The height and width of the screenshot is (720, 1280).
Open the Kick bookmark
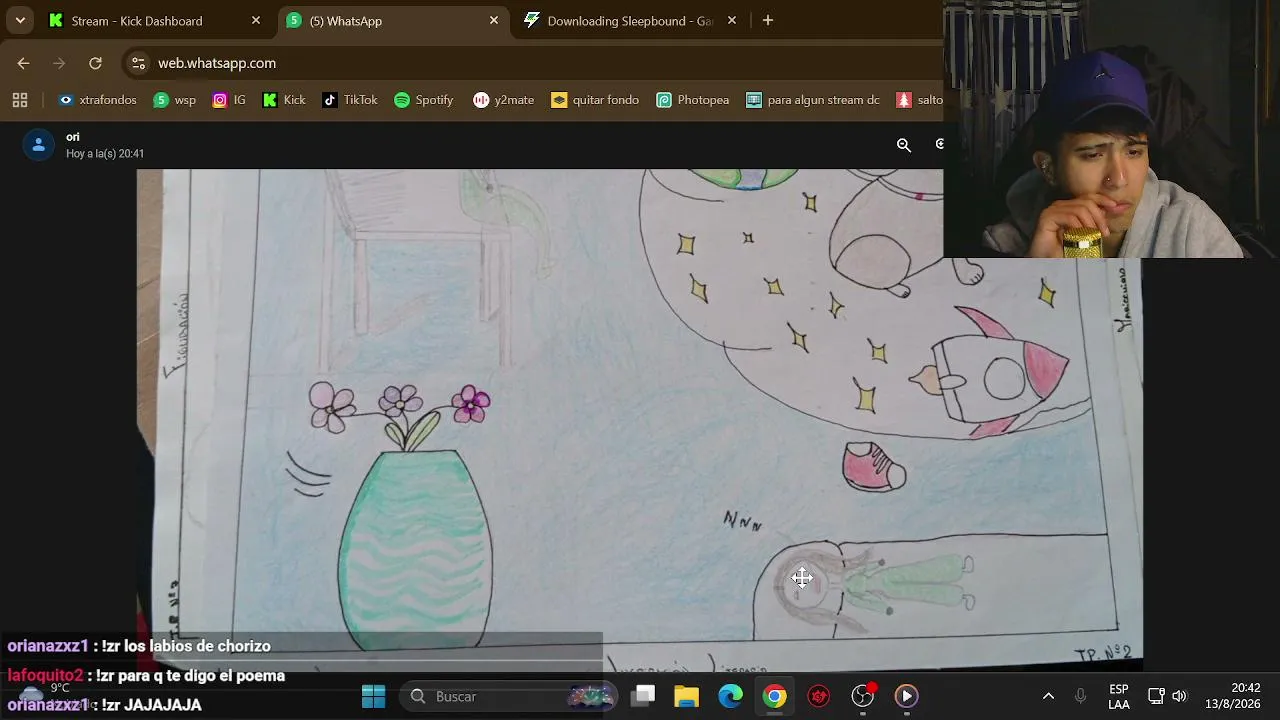click(x=284, y=100)
